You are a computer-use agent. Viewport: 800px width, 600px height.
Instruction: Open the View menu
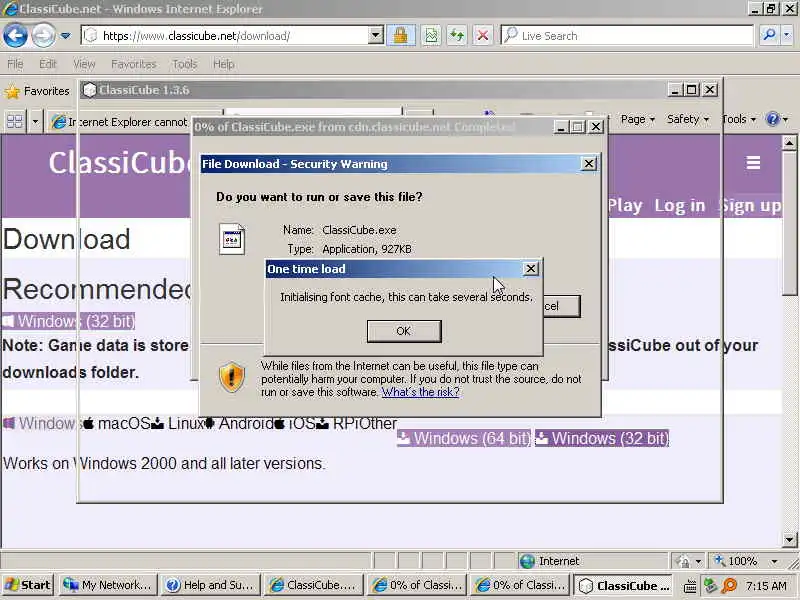(x=84, y=64)
